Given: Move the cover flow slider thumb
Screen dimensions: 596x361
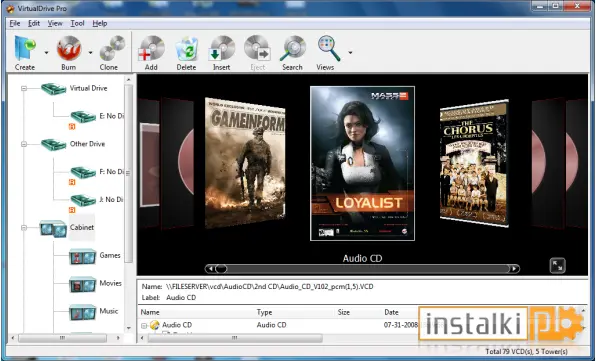Looking at the screenshot, I should coord(221,269).
